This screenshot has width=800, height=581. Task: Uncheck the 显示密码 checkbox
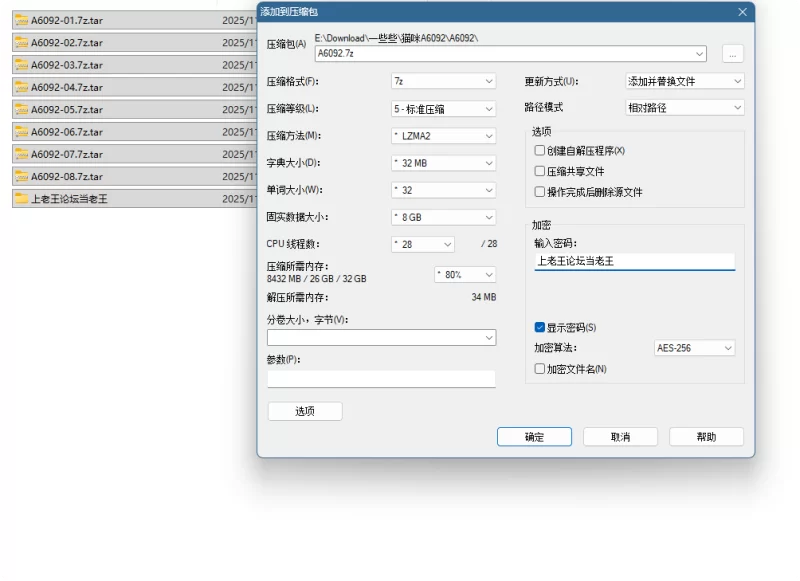[x=540, y=327]
